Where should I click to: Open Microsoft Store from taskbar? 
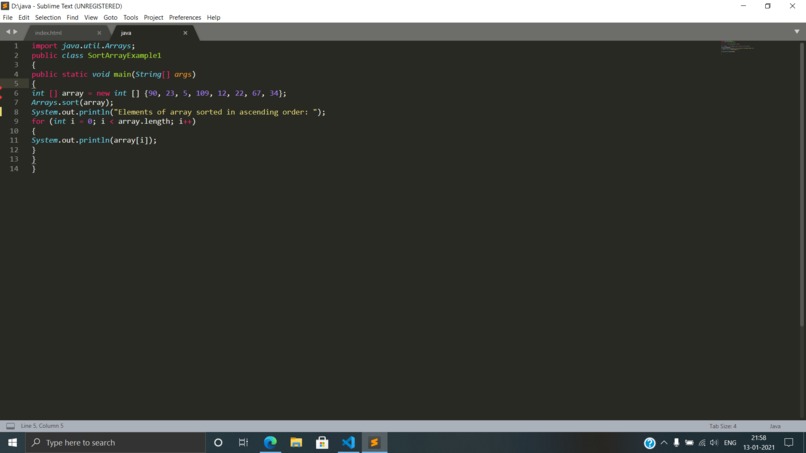click(x=322, y=443)
